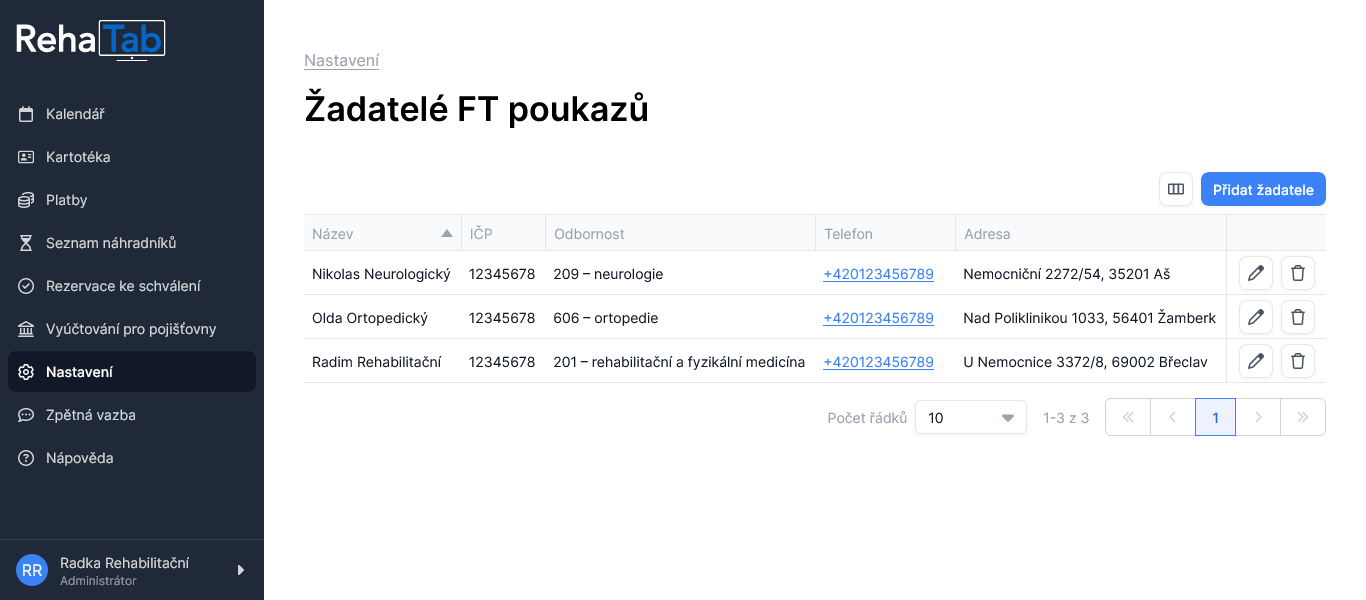Viewport: 1366px width, 600px height.
Task: Edit the Olda Ortopedický entry
Action: tap(1255, 317)
